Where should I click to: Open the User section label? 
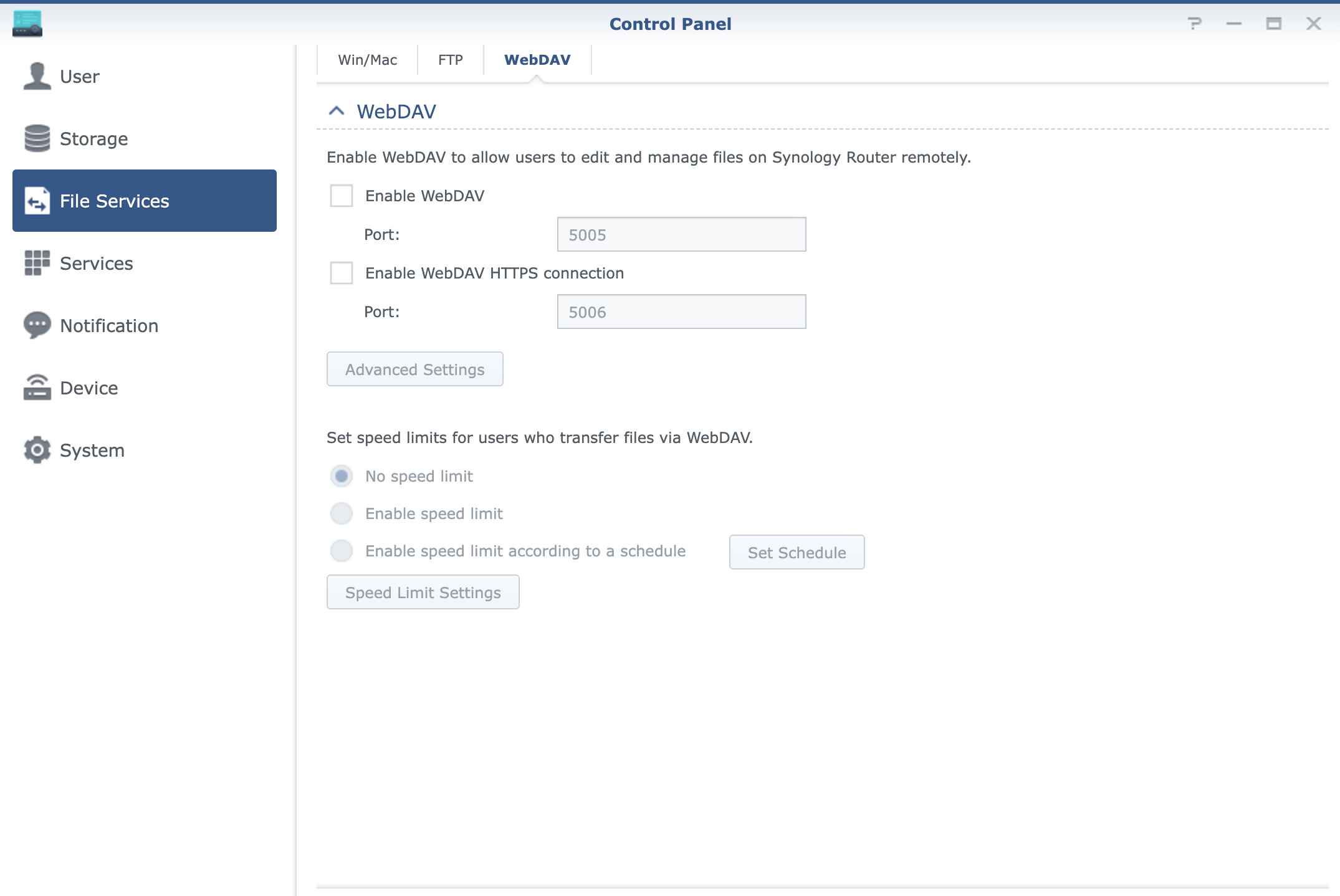[x=80, y=77]
